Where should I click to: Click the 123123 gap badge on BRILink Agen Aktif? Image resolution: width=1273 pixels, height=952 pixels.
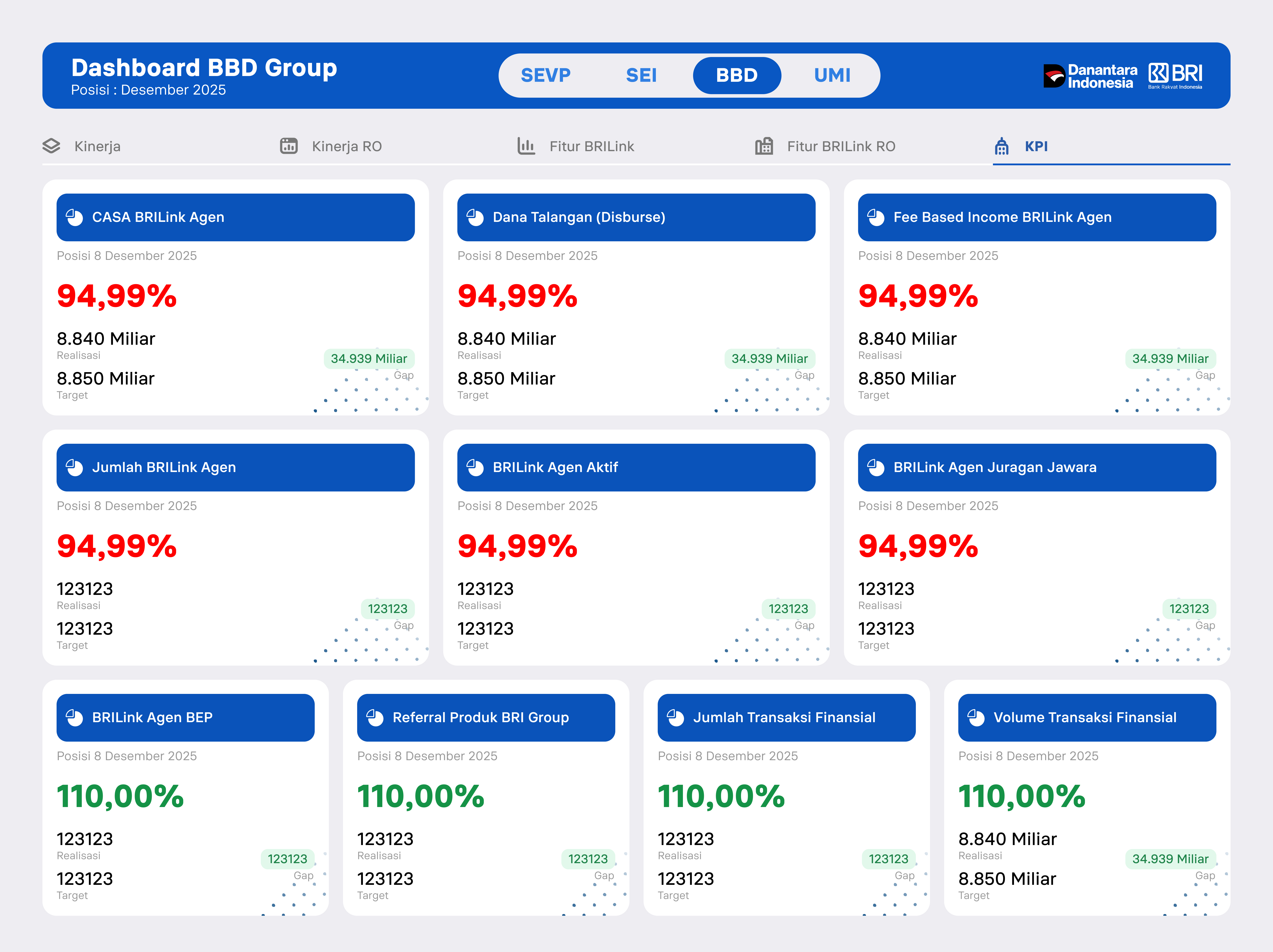pos(788,609)
